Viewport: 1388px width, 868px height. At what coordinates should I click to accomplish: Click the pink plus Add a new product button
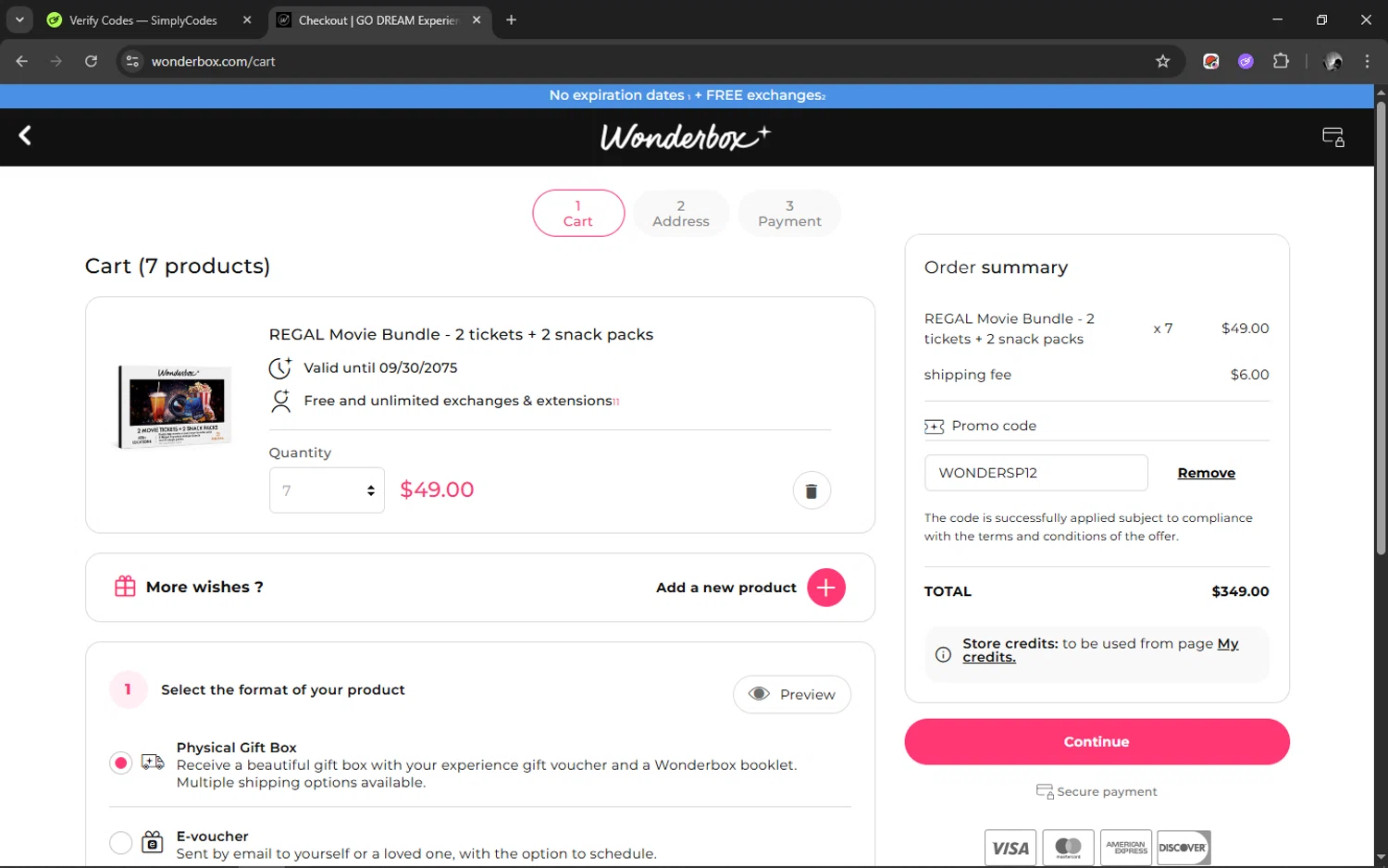click(x=826, y=588)
